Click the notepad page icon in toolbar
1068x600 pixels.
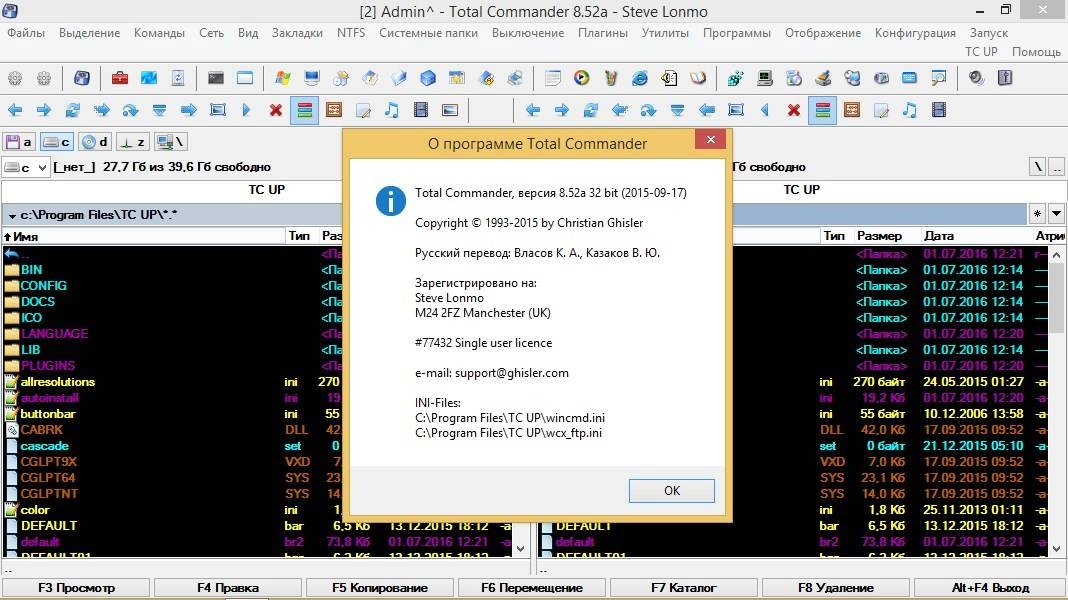pos(552,78)
